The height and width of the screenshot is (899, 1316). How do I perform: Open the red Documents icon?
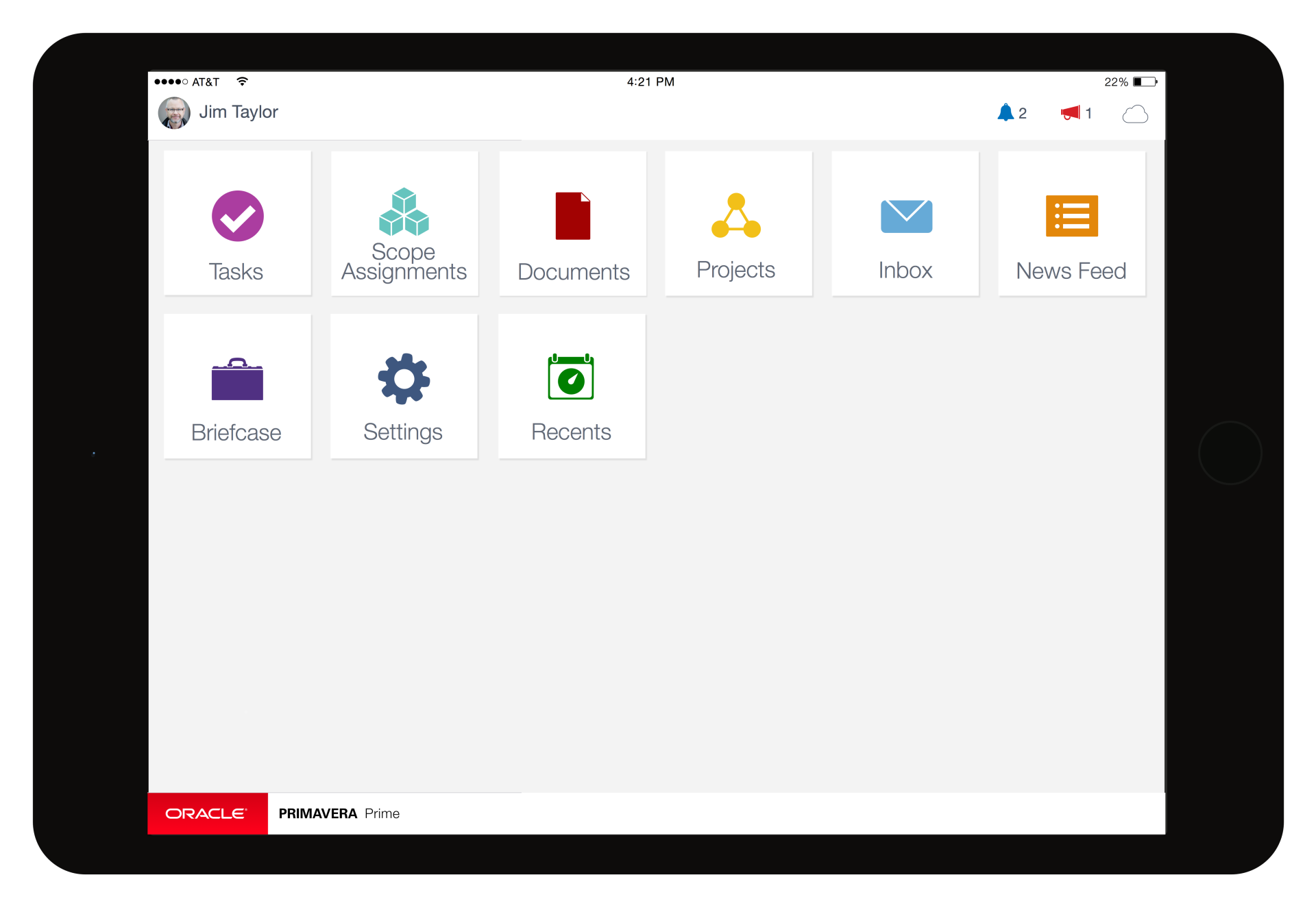click(x=573, y=217)
